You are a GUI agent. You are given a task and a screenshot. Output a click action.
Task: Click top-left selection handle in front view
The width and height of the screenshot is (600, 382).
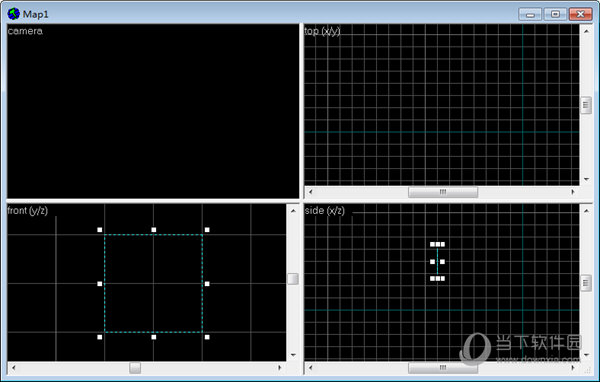click(99, 230)
